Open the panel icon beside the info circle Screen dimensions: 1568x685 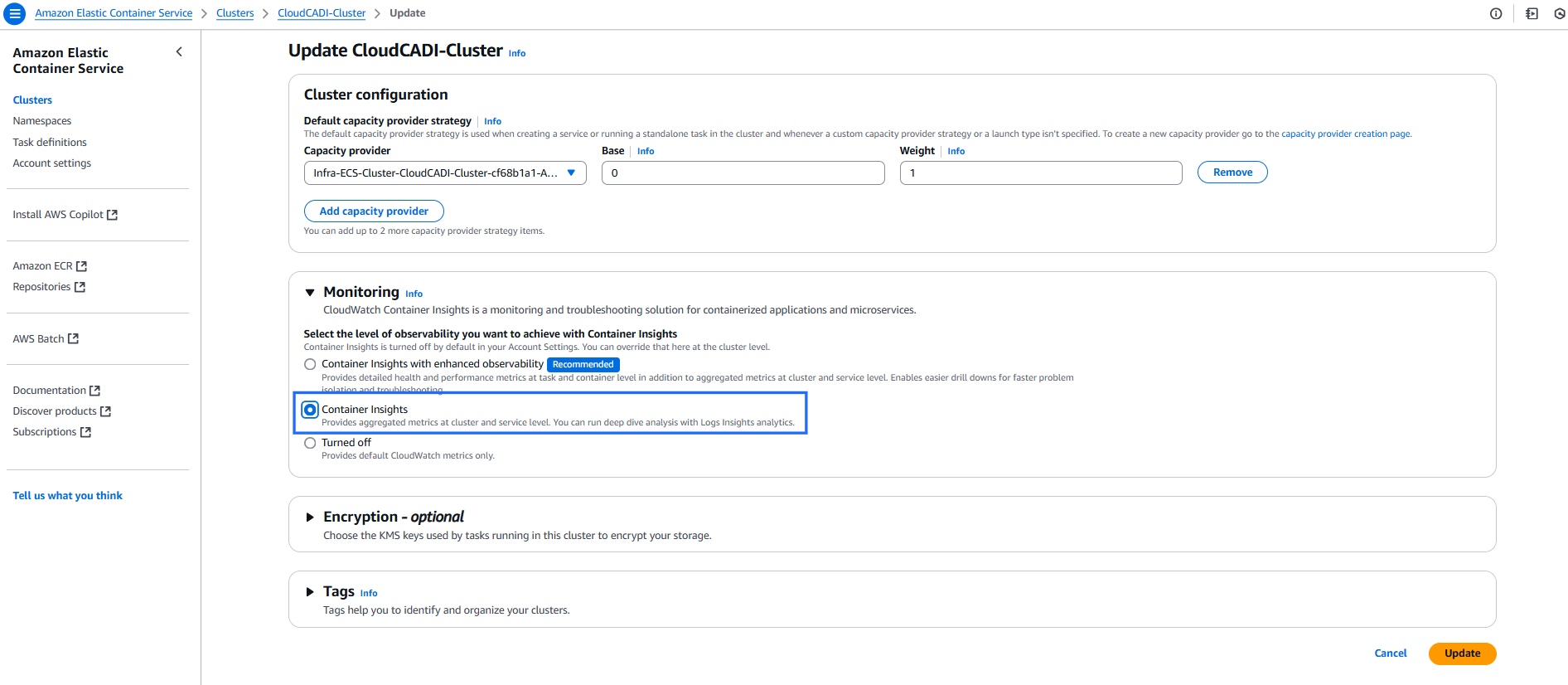[1532, 14]
